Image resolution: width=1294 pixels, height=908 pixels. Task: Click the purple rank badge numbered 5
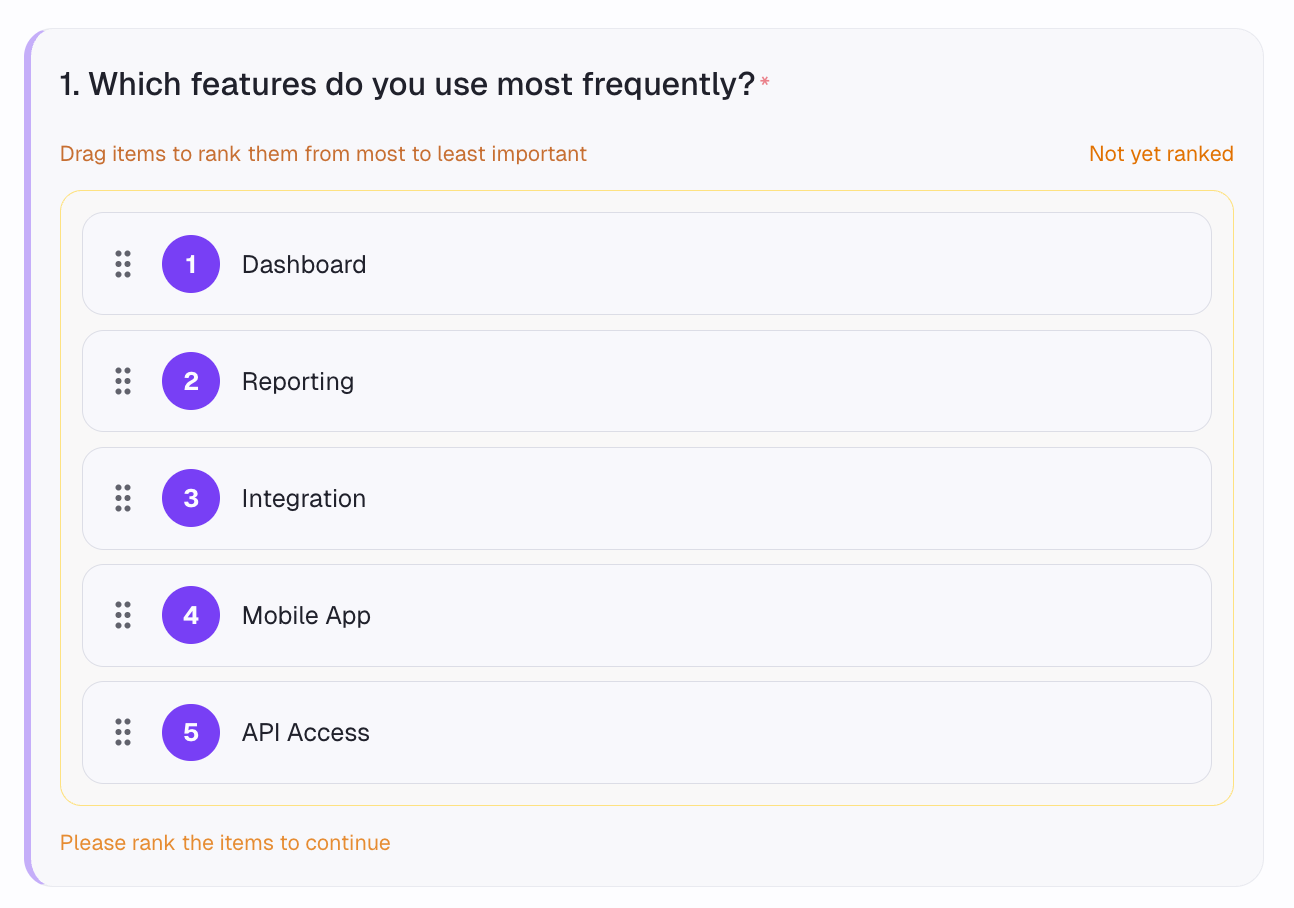point(190,732)
